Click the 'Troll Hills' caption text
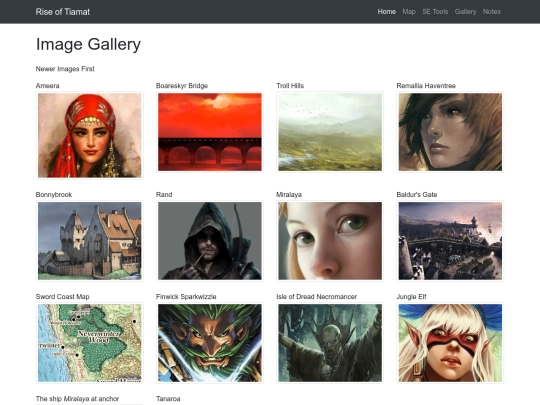Viewport: 540px width, 405px height. [290, 86]
